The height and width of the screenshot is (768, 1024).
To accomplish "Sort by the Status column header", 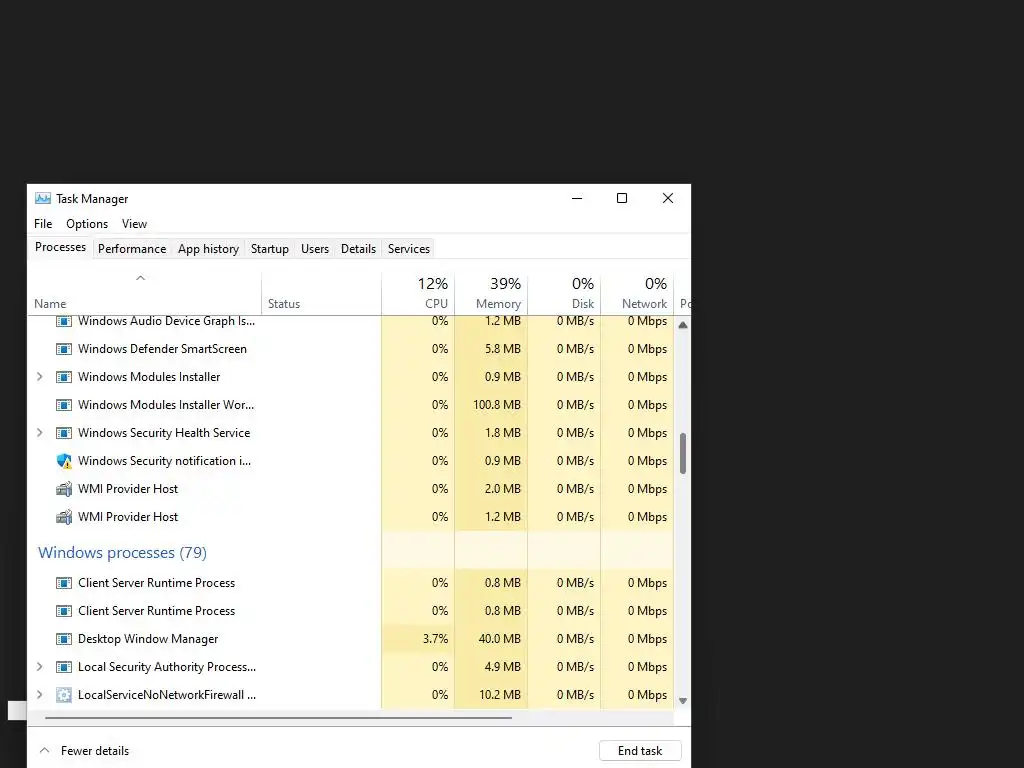I will point(321,293).
